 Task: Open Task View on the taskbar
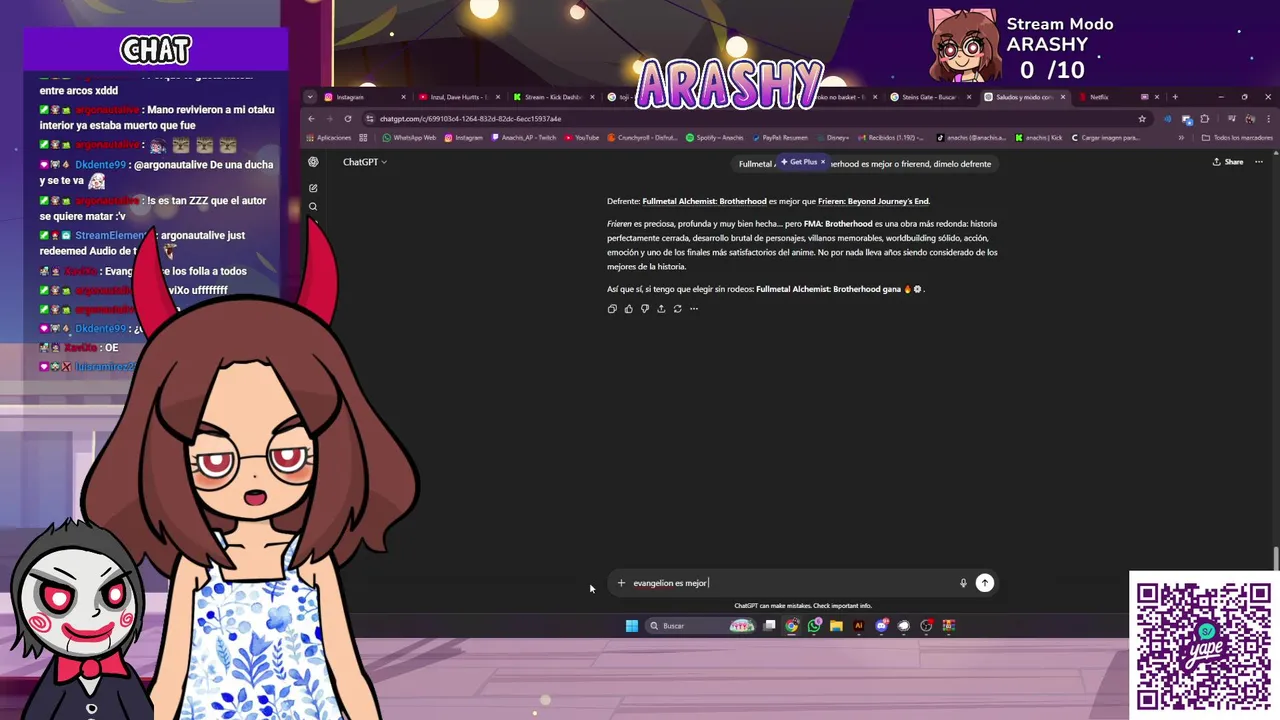(769, 626)
